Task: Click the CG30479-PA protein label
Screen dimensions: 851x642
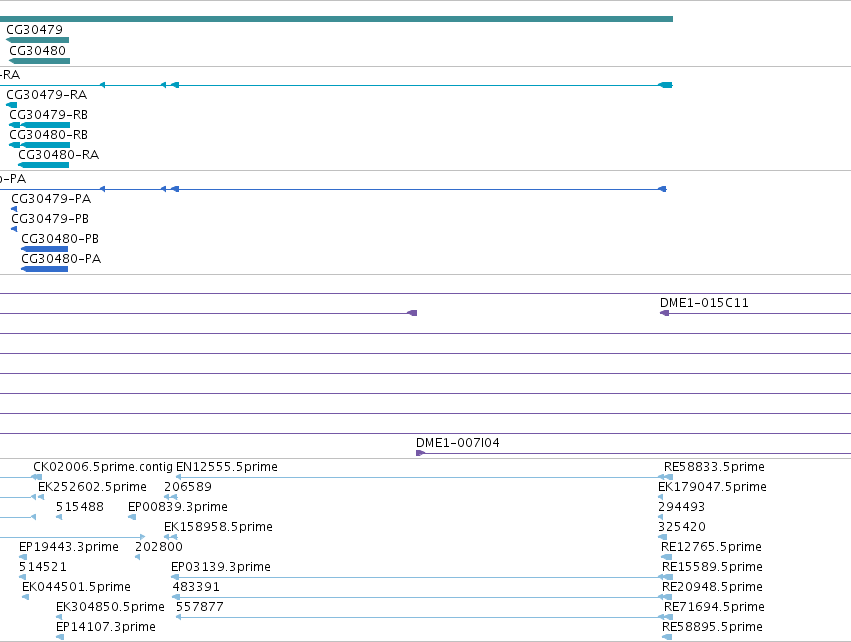Action: [x=51, y=199]
